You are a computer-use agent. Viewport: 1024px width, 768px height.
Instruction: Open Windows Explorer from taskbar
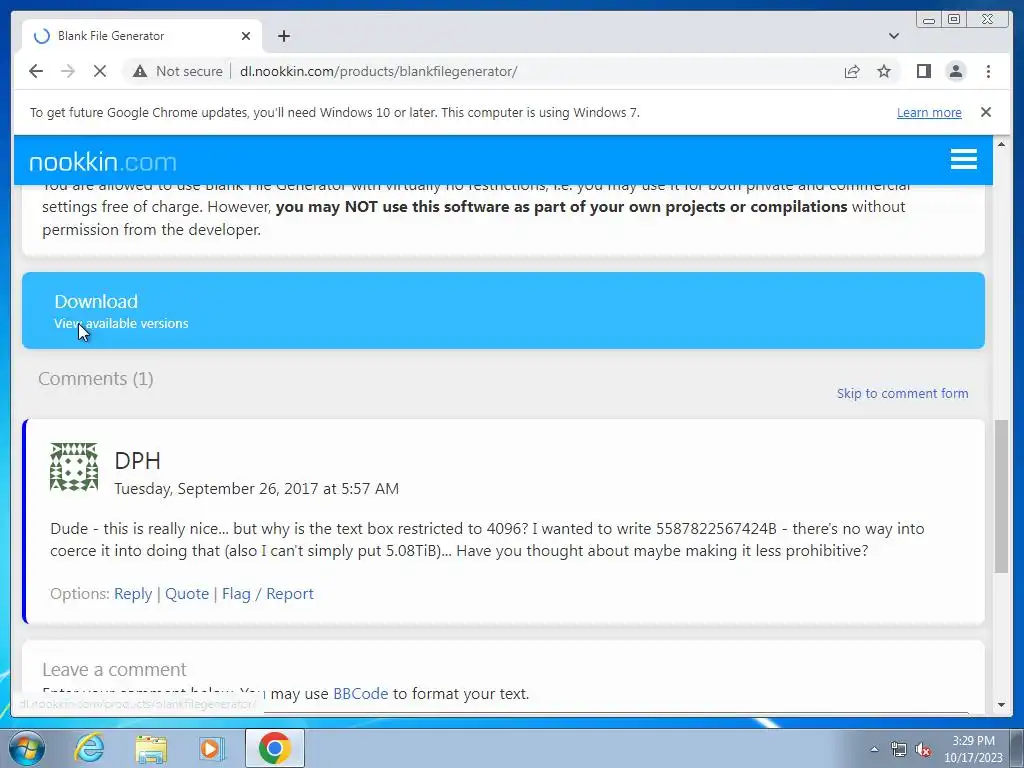[x=151, y=749]
